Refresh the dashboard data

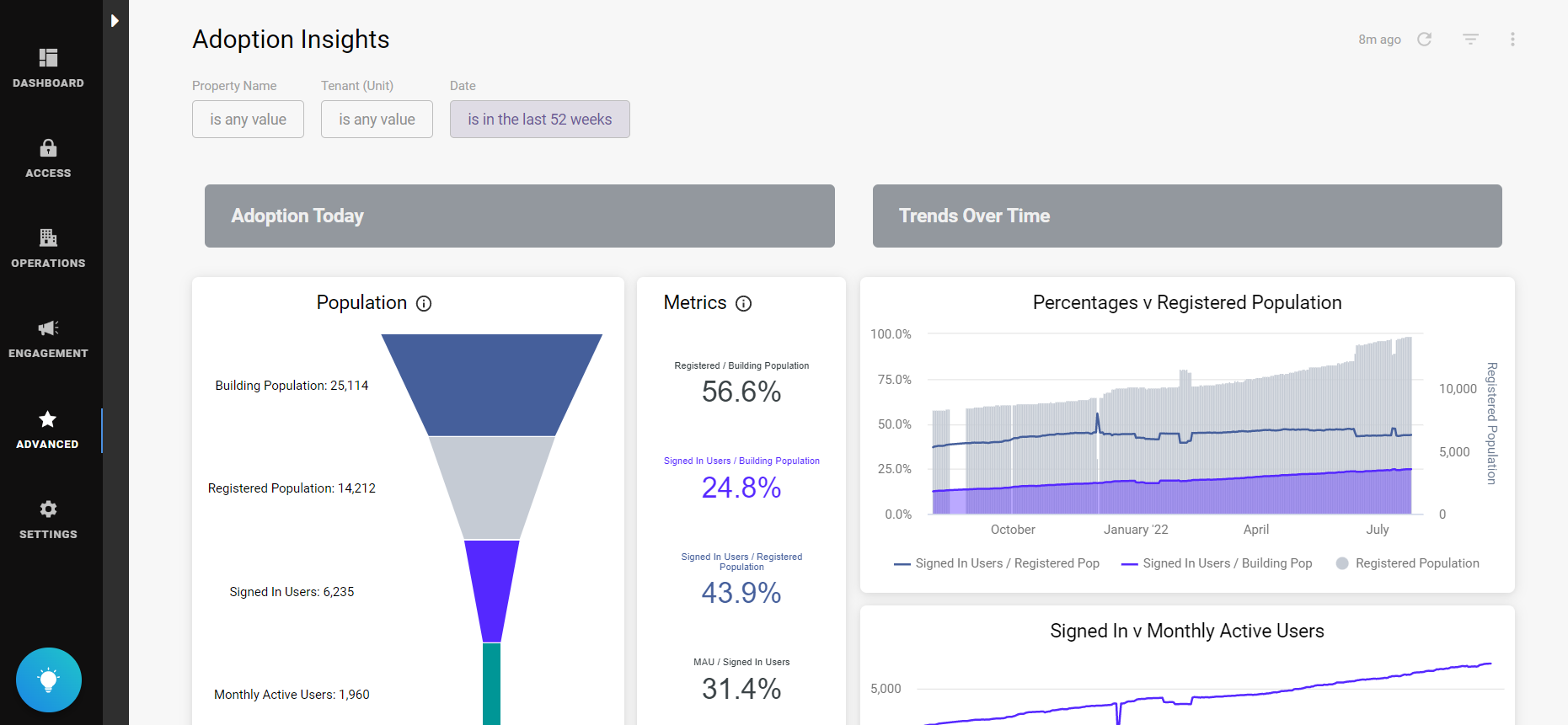pyautogui.click(x=1424, y=40)
